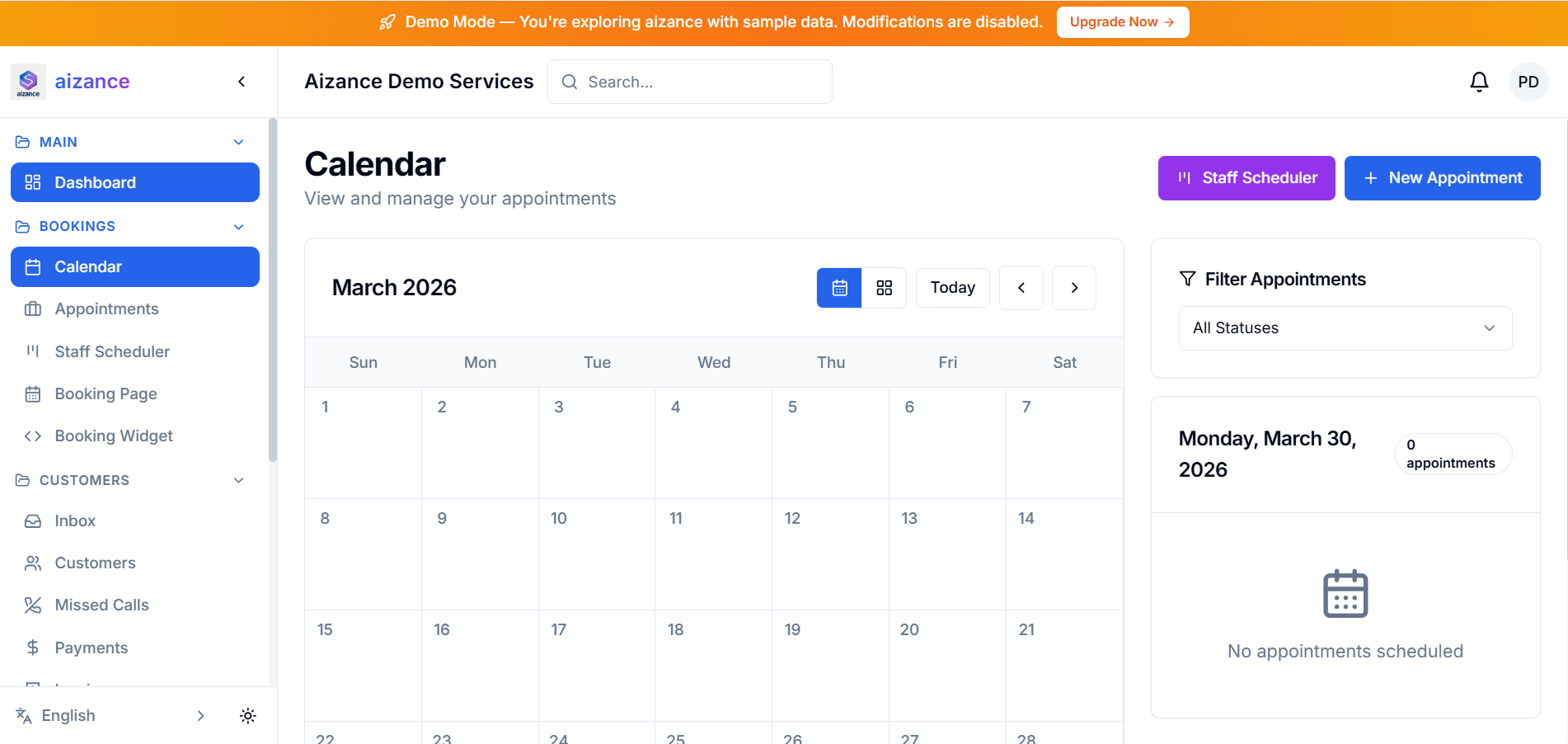The image size is (1568, 744).
Task: Click the 0 appointments badge
Action: pos(1453,454)
